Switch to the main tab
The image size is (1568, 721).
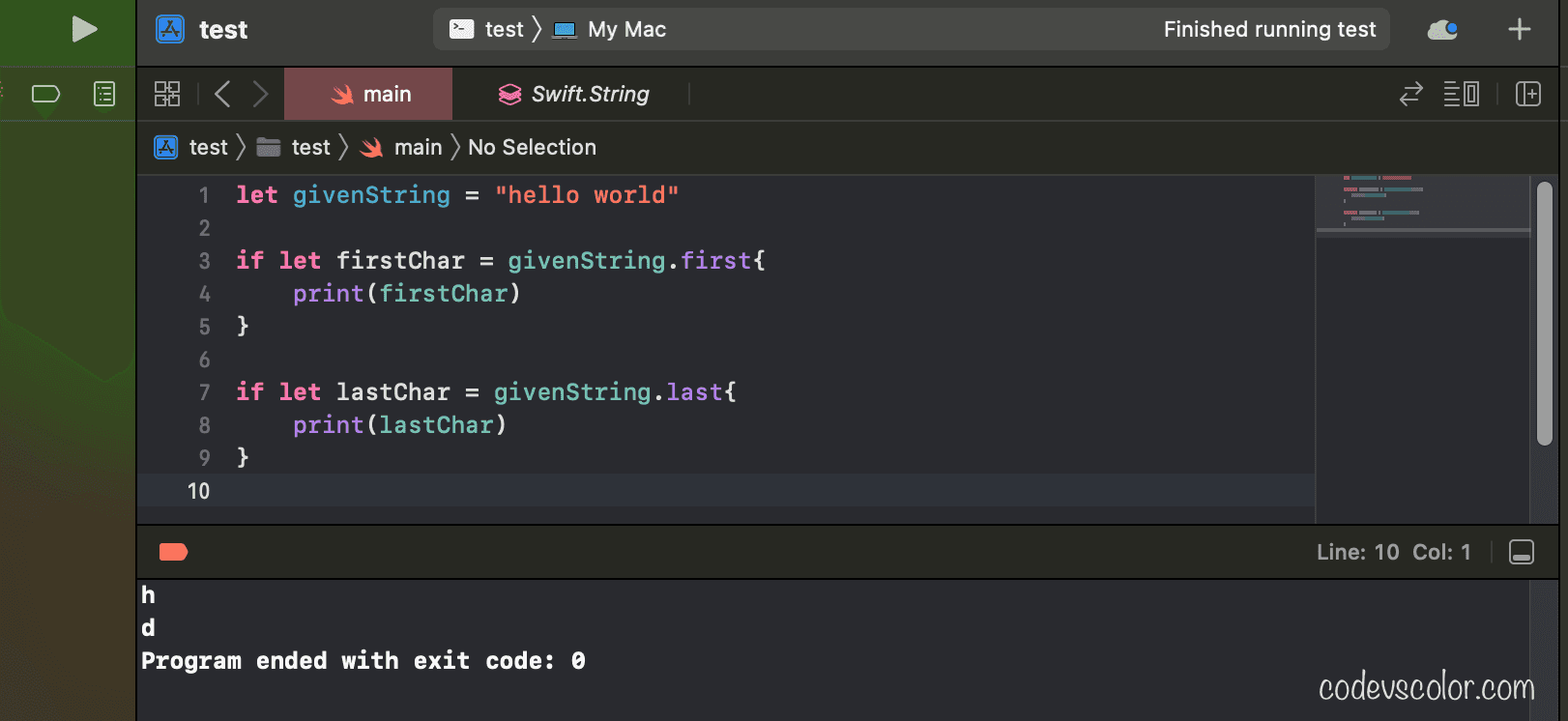tap(369, 94)
